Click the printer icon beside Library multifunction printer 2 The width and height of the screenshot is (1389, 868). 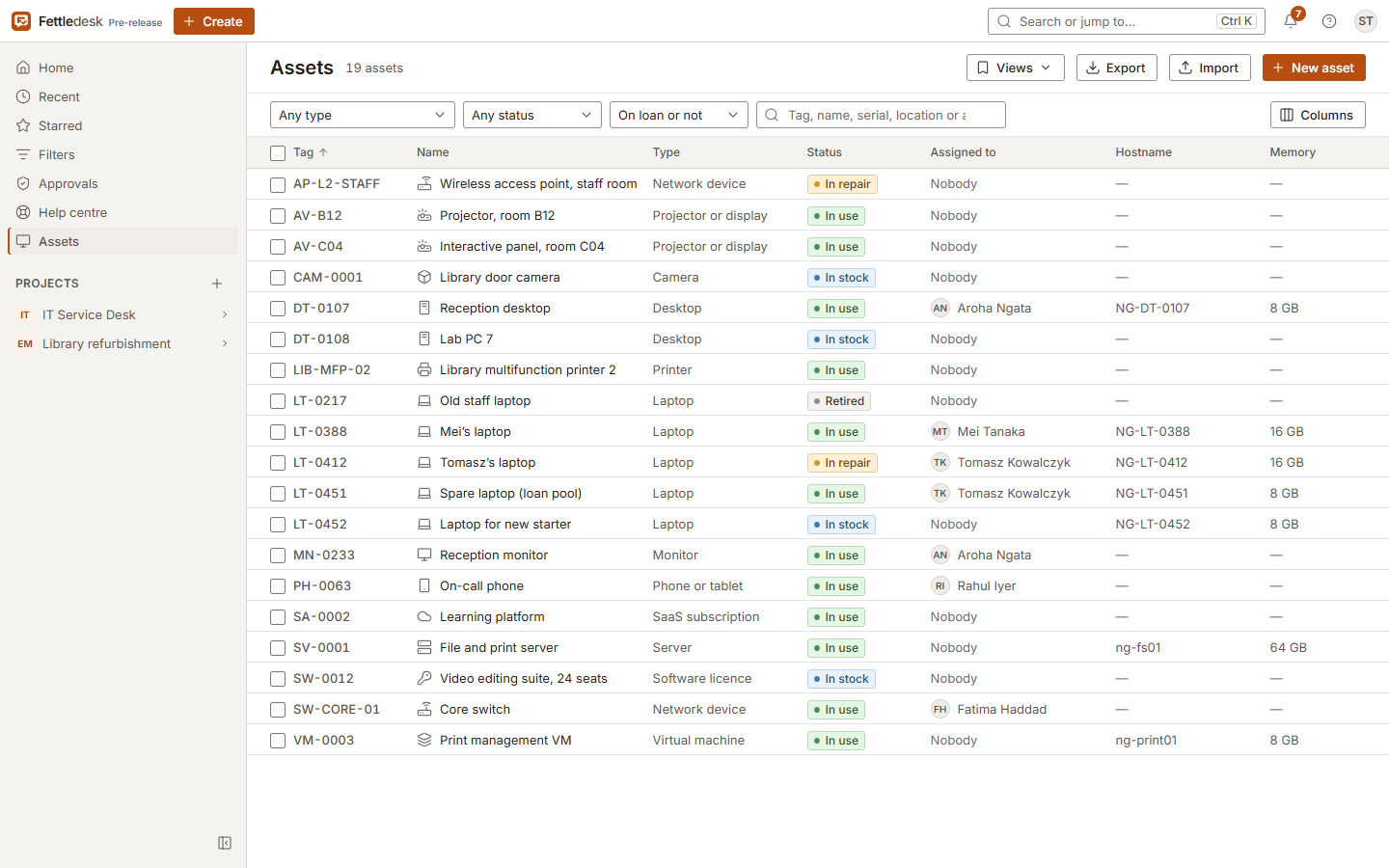[x=424, y=369]
